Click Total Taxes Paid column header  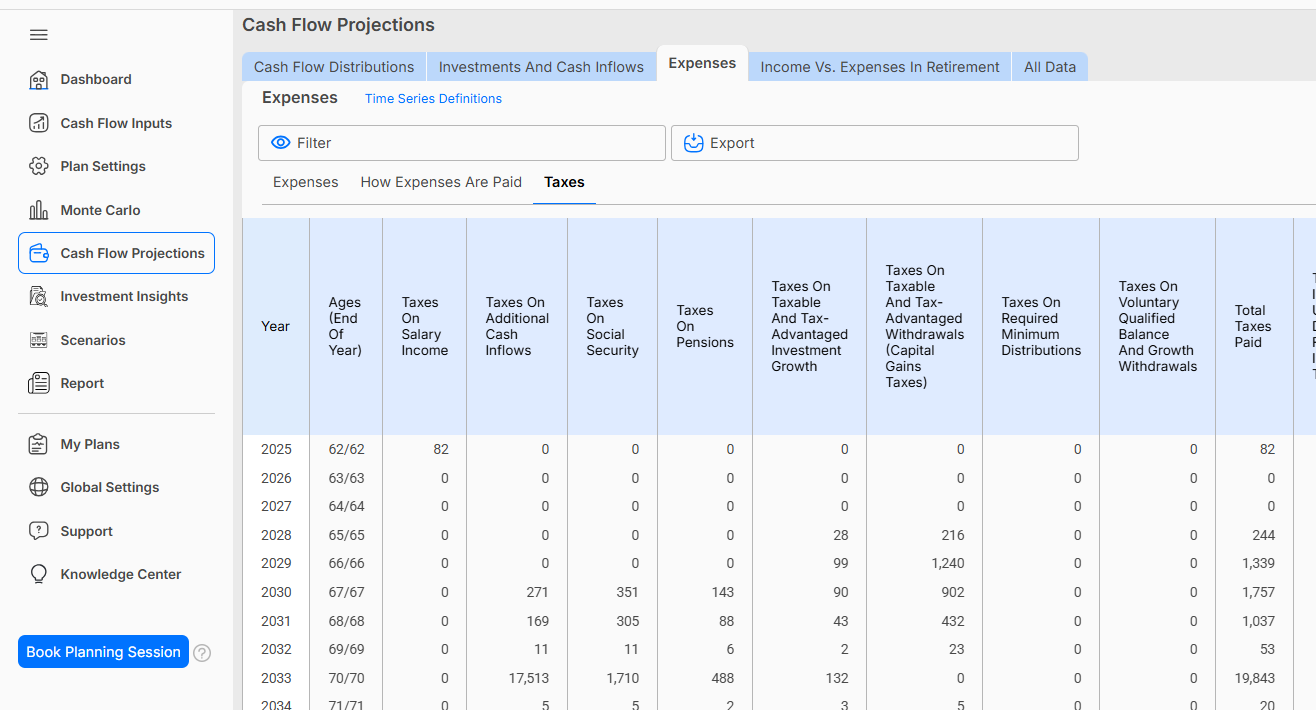(x=1254, y=326)
